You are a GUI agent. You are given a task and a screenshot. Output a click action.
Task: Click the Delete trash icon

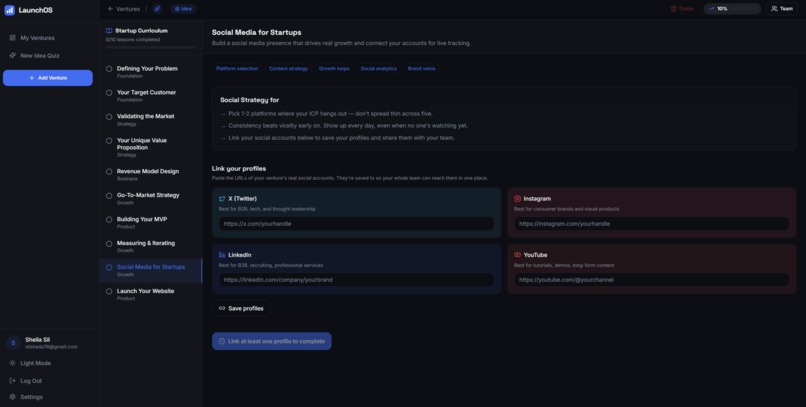pyautogui.click(x=673, y=9)
